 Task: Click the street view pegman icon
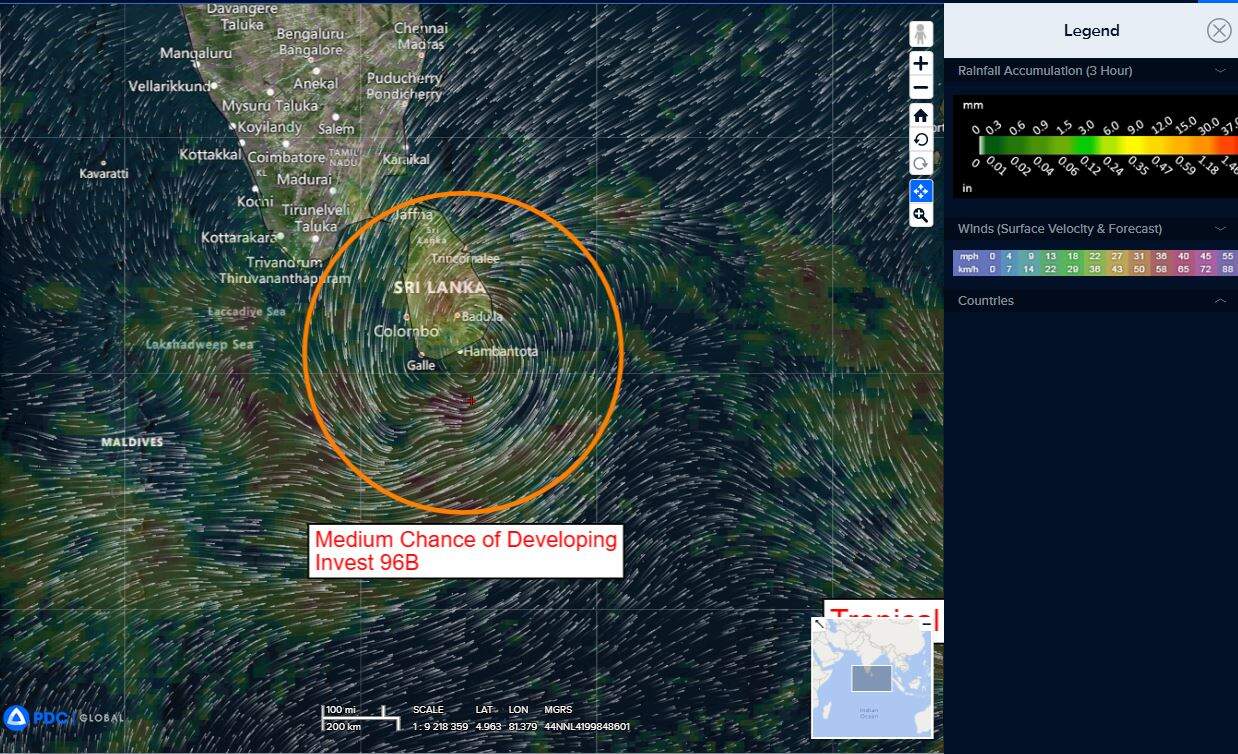point(921,34)
